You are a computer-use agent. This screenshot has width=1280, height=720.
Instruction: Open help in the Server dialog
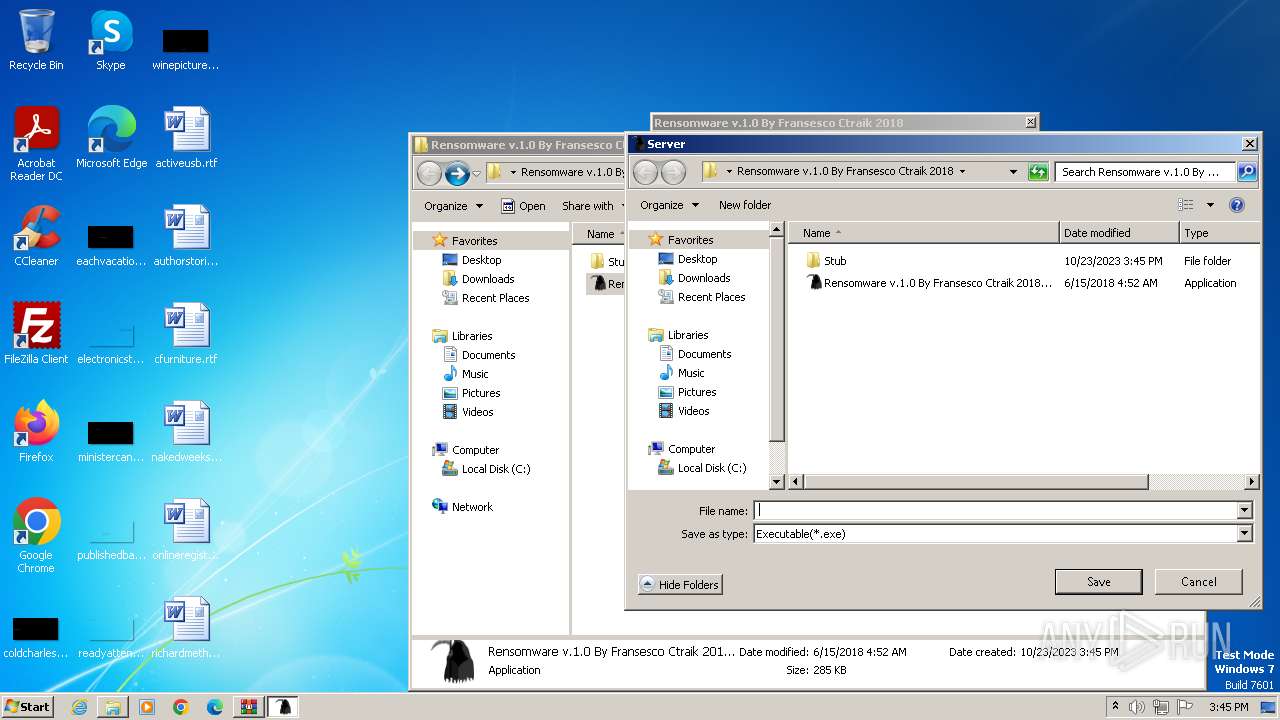1237,205
